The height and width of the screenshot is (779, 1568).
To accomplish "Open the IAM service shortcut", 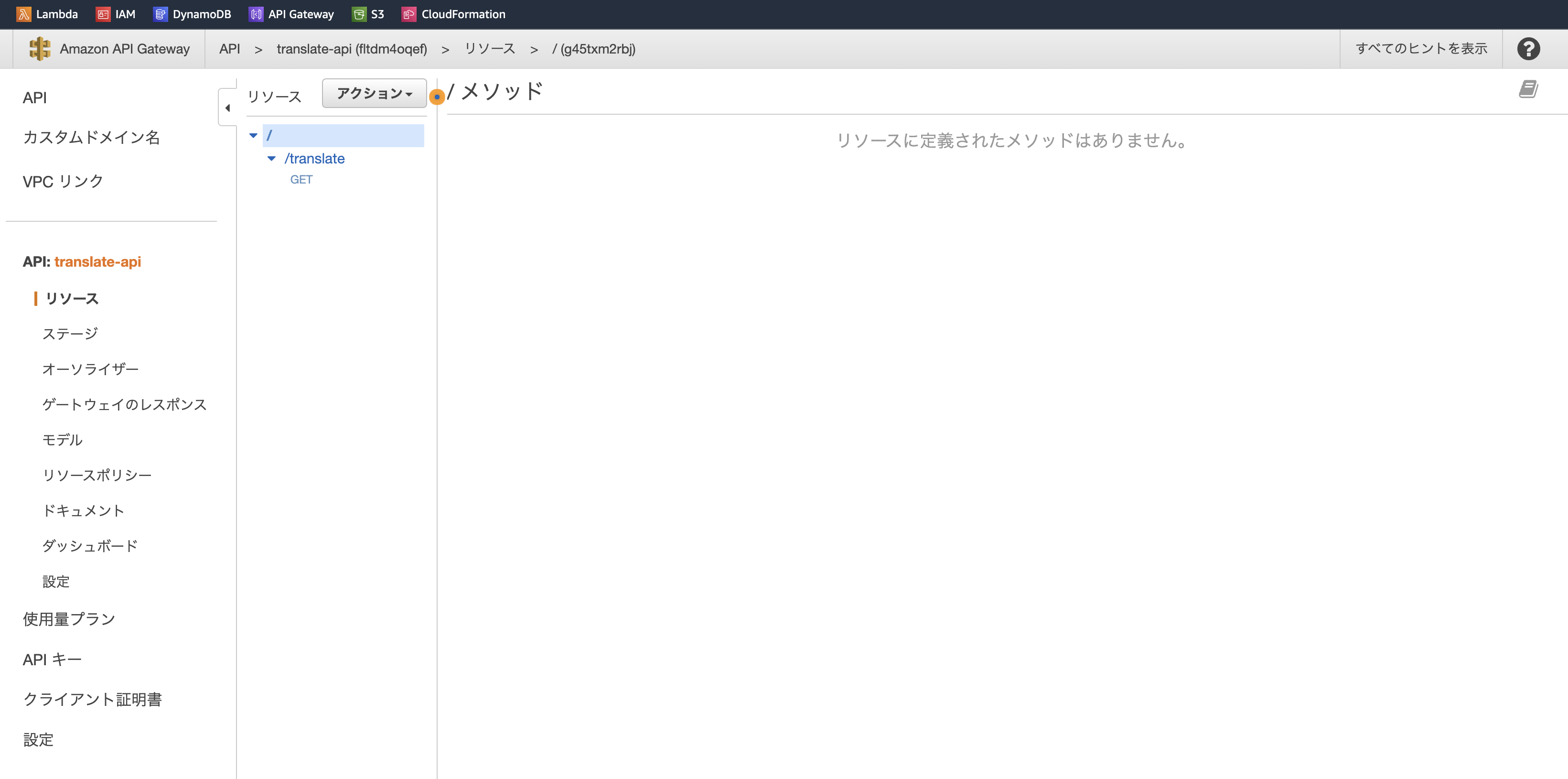I will (116, 14).
